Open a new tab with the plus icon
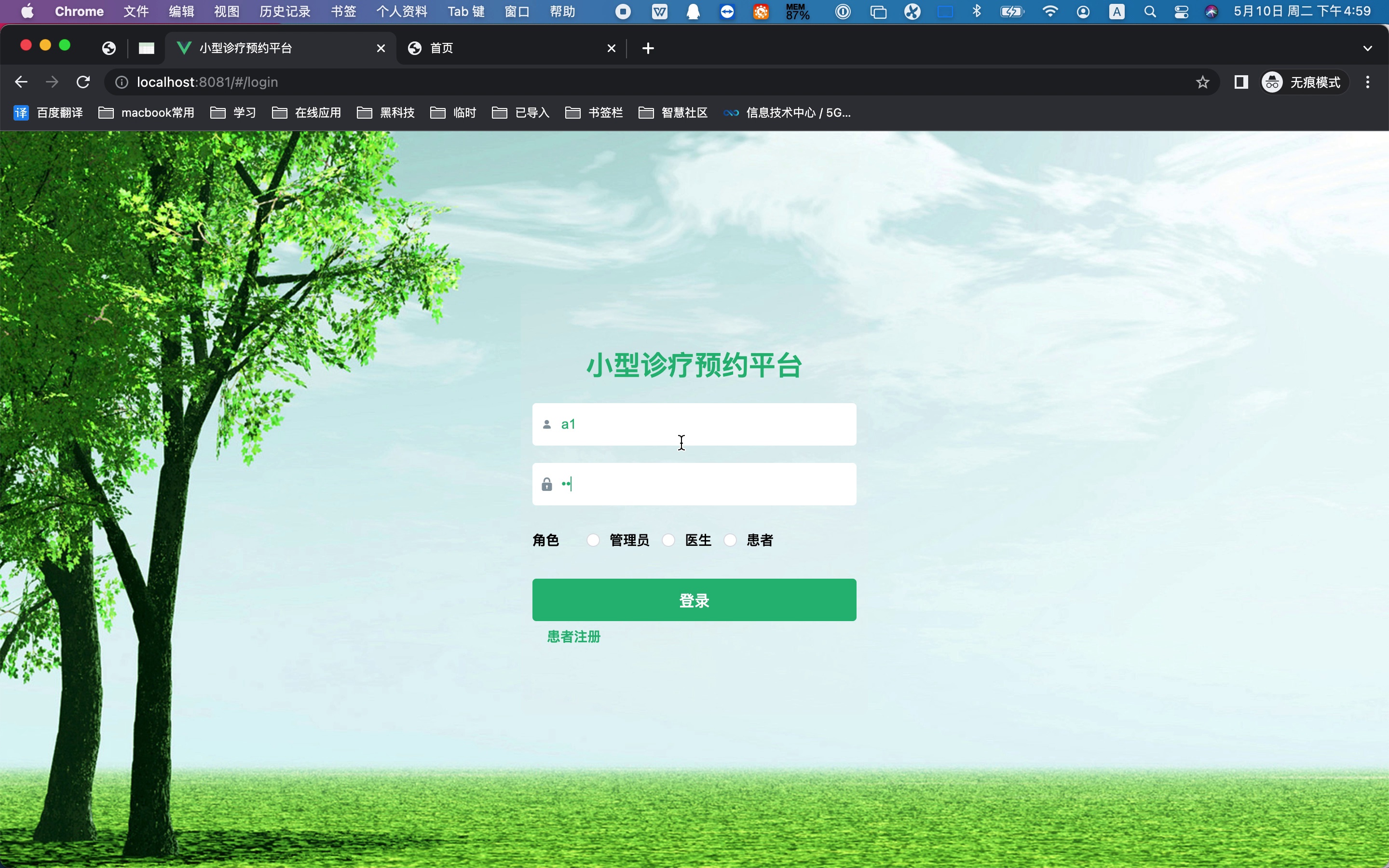This screenshot has width=1389, height=868. pyautogui.click(x=648, y=48)
